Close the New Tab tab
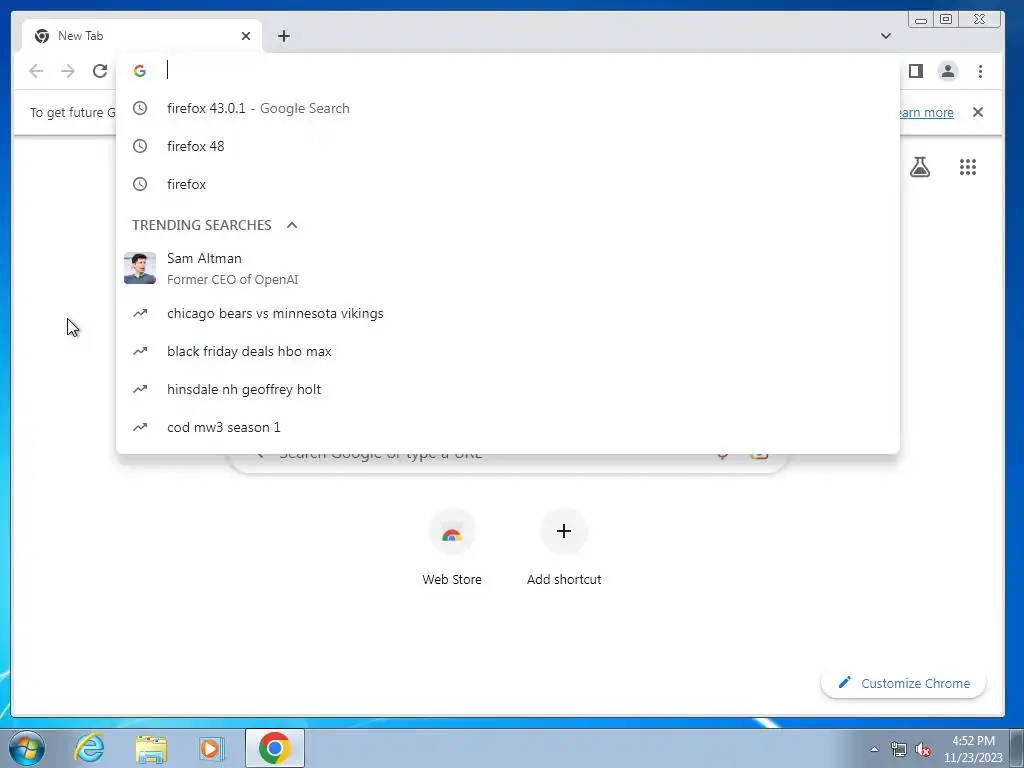1024x768 pixels. coord(246,36)
